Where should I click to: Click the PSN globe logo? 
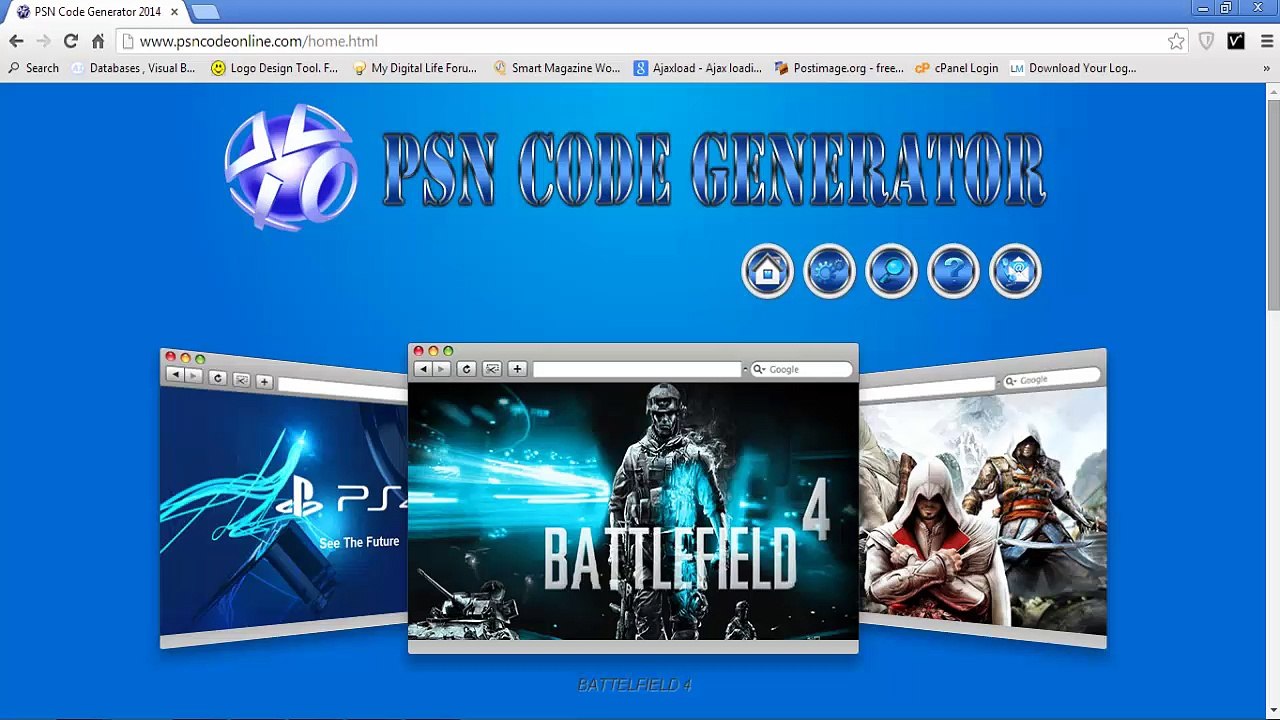click(290, 167)
